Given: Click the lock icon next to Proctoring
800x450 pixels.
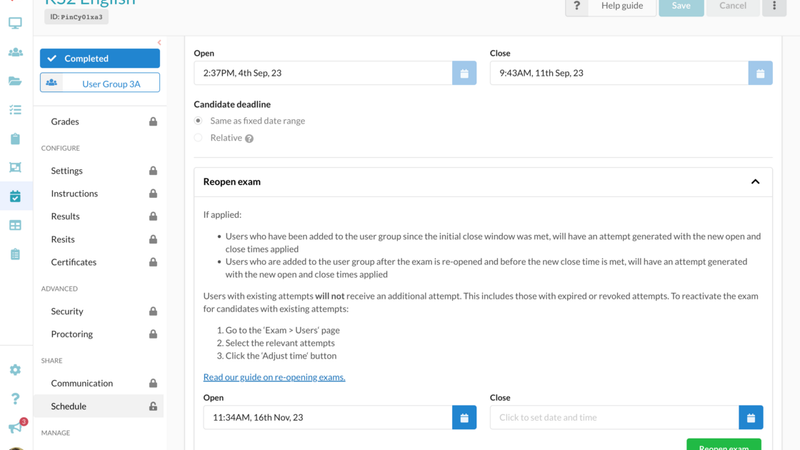Looking at the screenshot, I should point(153,334).
